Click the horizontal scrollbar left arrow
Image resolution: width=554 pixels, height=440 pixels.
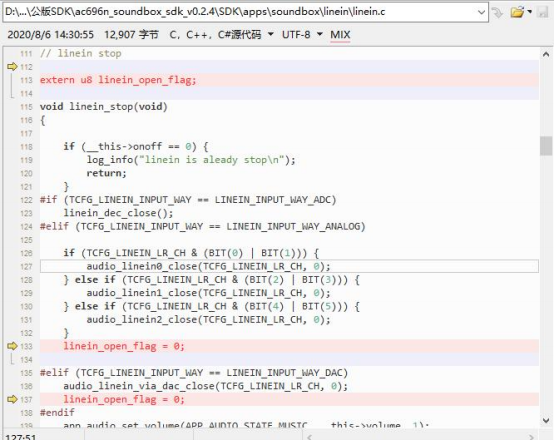point(310,437)
